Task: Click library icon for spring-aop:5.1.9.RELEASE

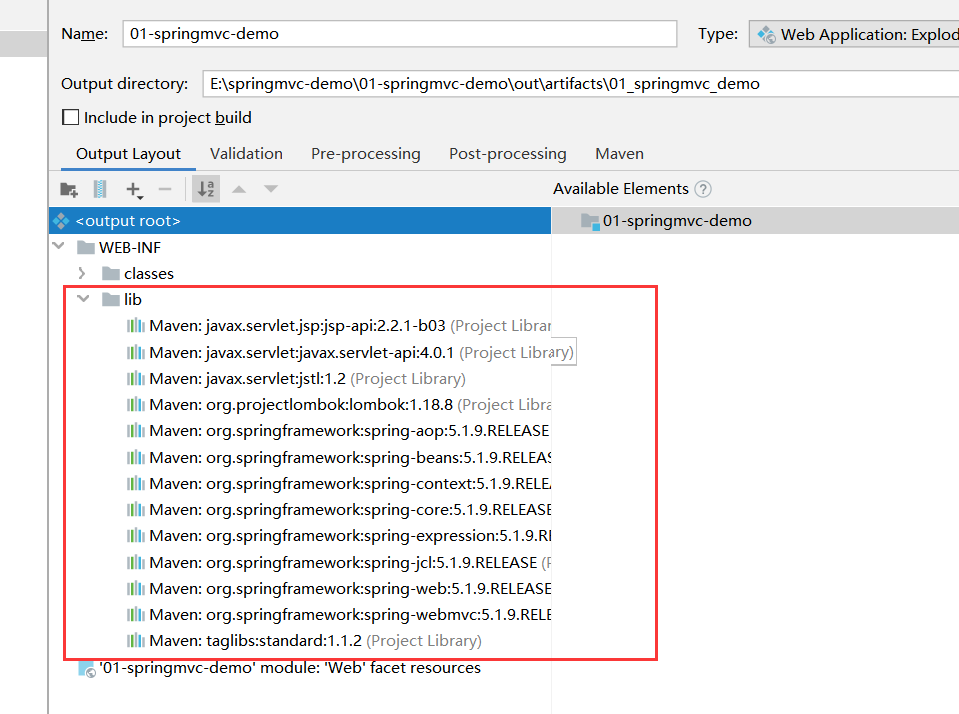Action: pyautogui.click(x=136, y=431)
